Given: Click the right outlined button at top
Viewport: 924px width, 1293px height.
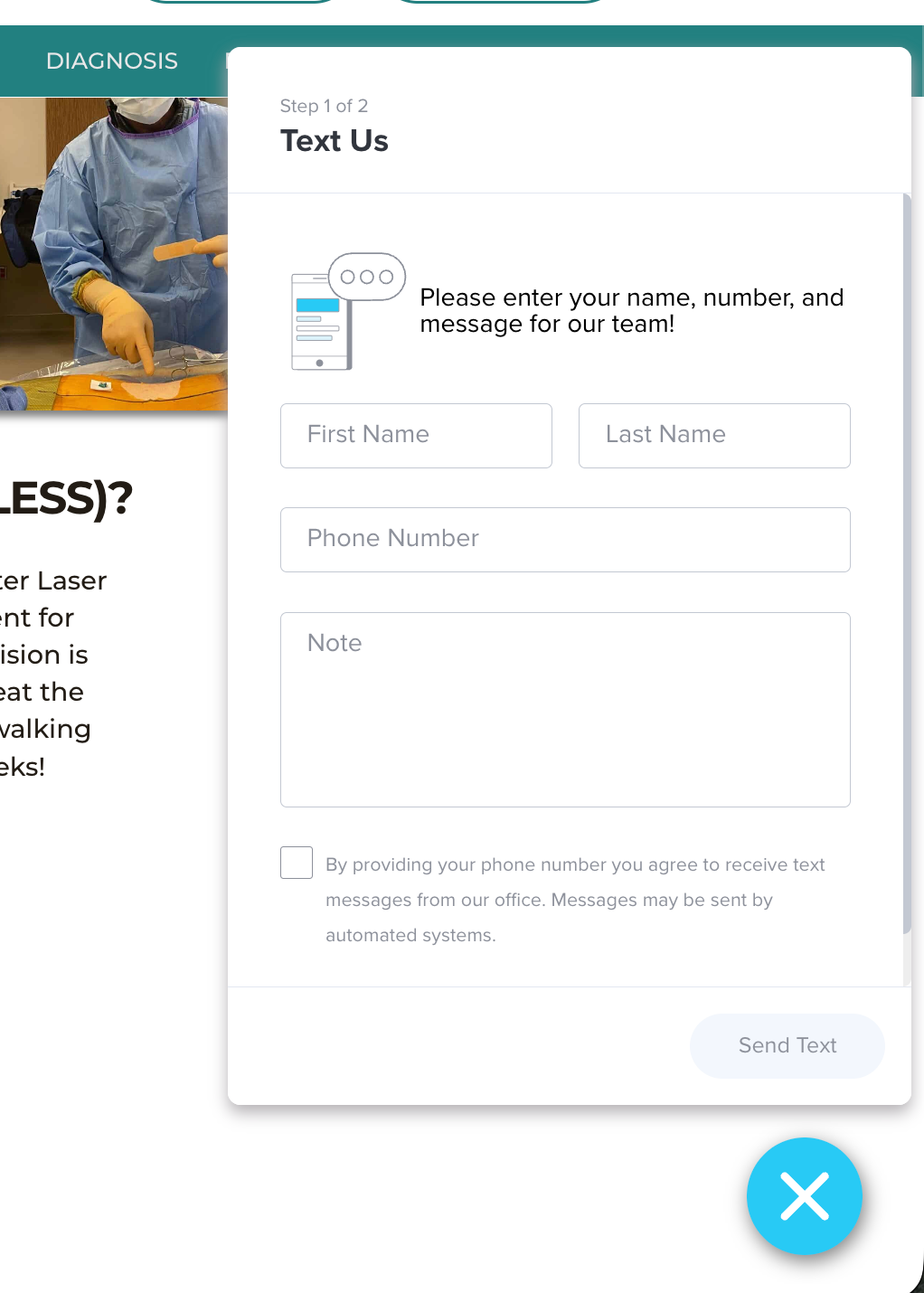Looking at the screenshot, I should (x=500, y=1).
